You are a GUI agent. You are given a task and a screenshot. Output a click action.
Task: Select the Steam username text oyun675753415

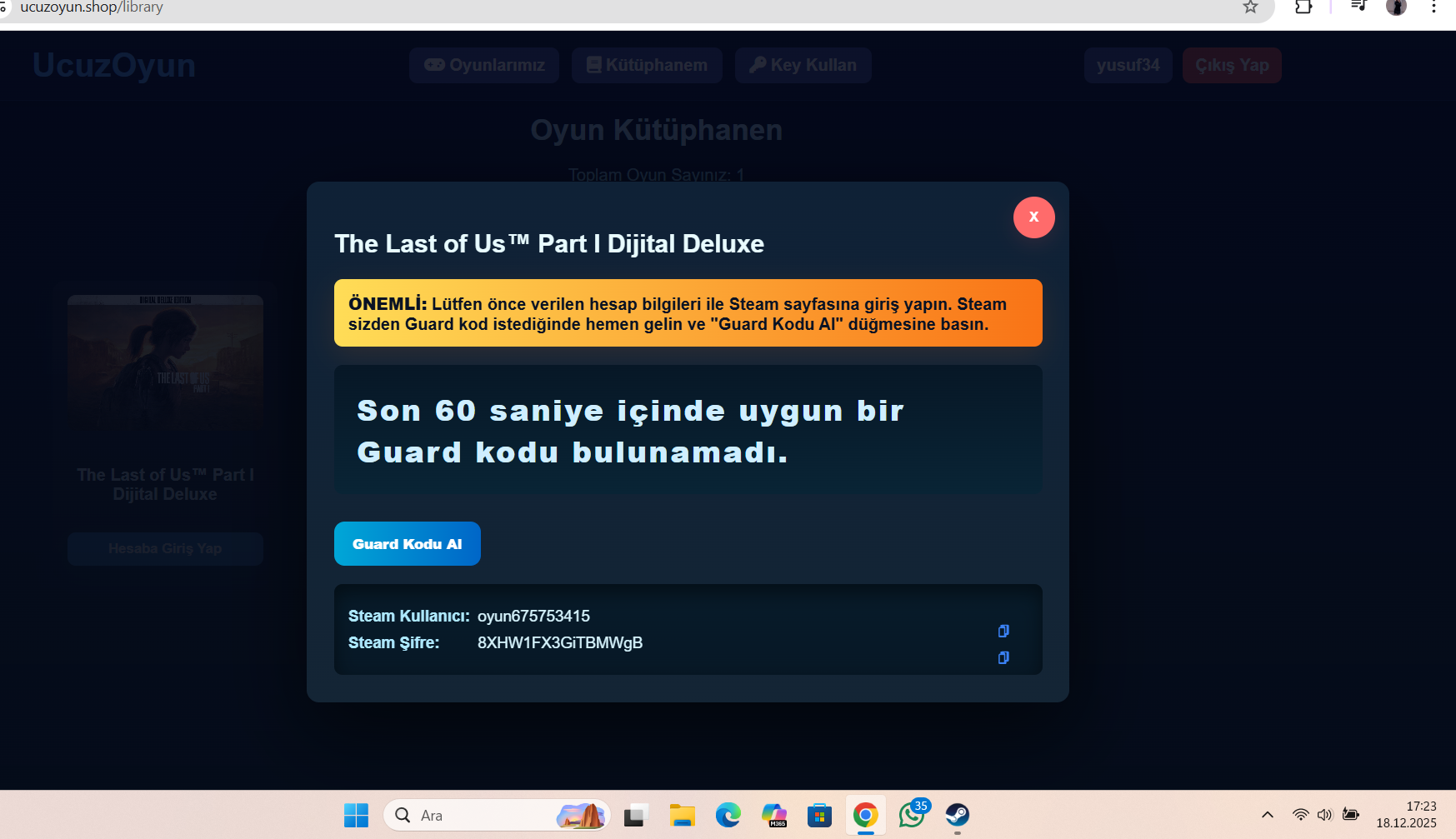533,616
